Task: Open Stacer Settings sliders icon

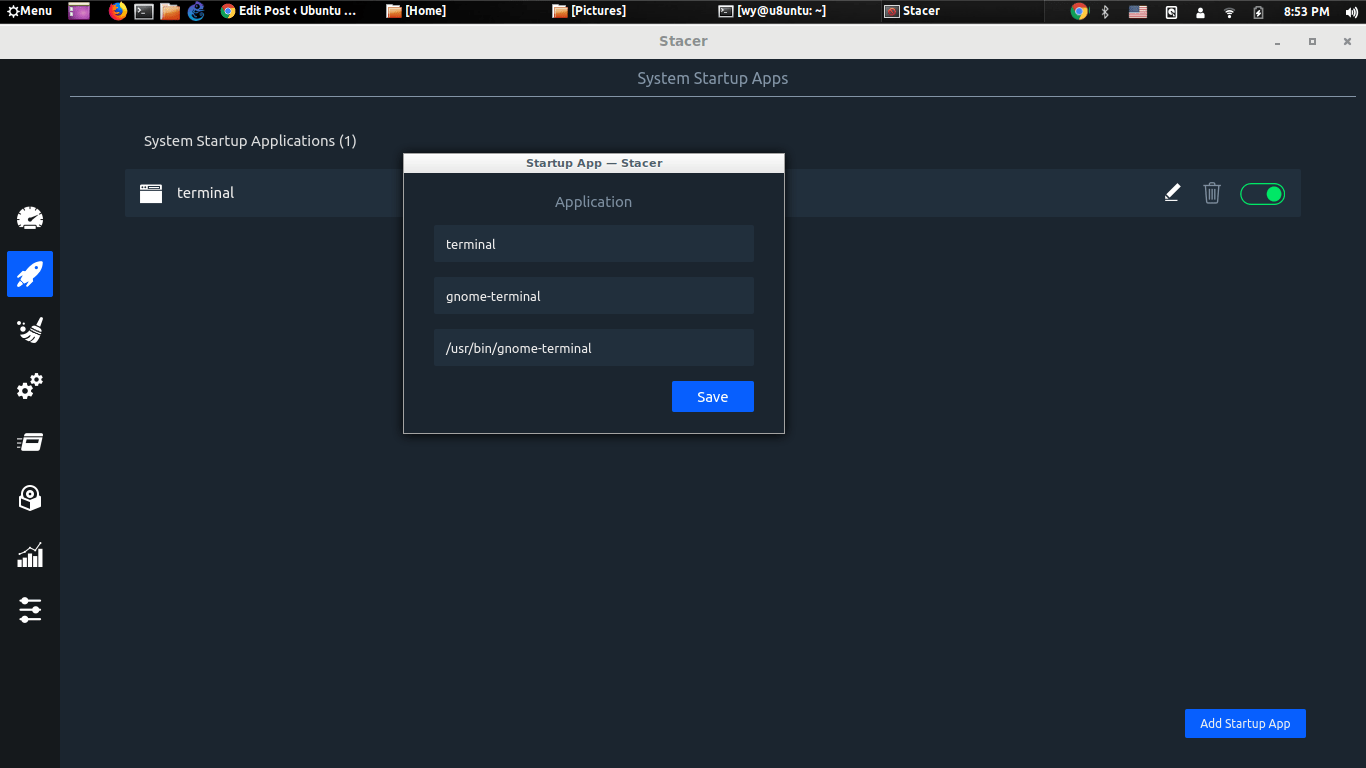Action: 30,610
